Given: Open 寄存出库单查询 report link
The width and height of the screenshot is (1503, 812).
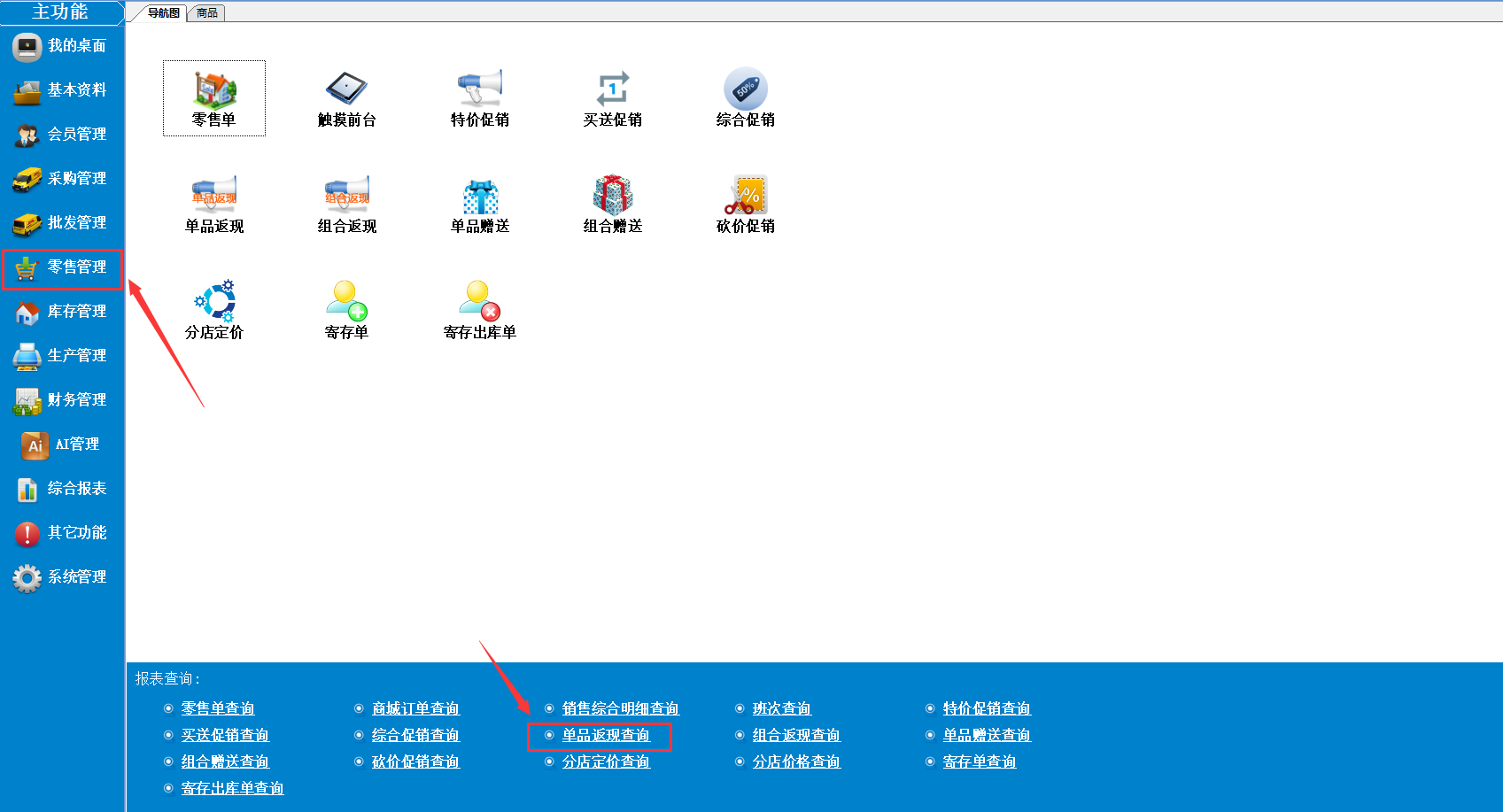Looking at the screenshot, I should tap(232, 788).
